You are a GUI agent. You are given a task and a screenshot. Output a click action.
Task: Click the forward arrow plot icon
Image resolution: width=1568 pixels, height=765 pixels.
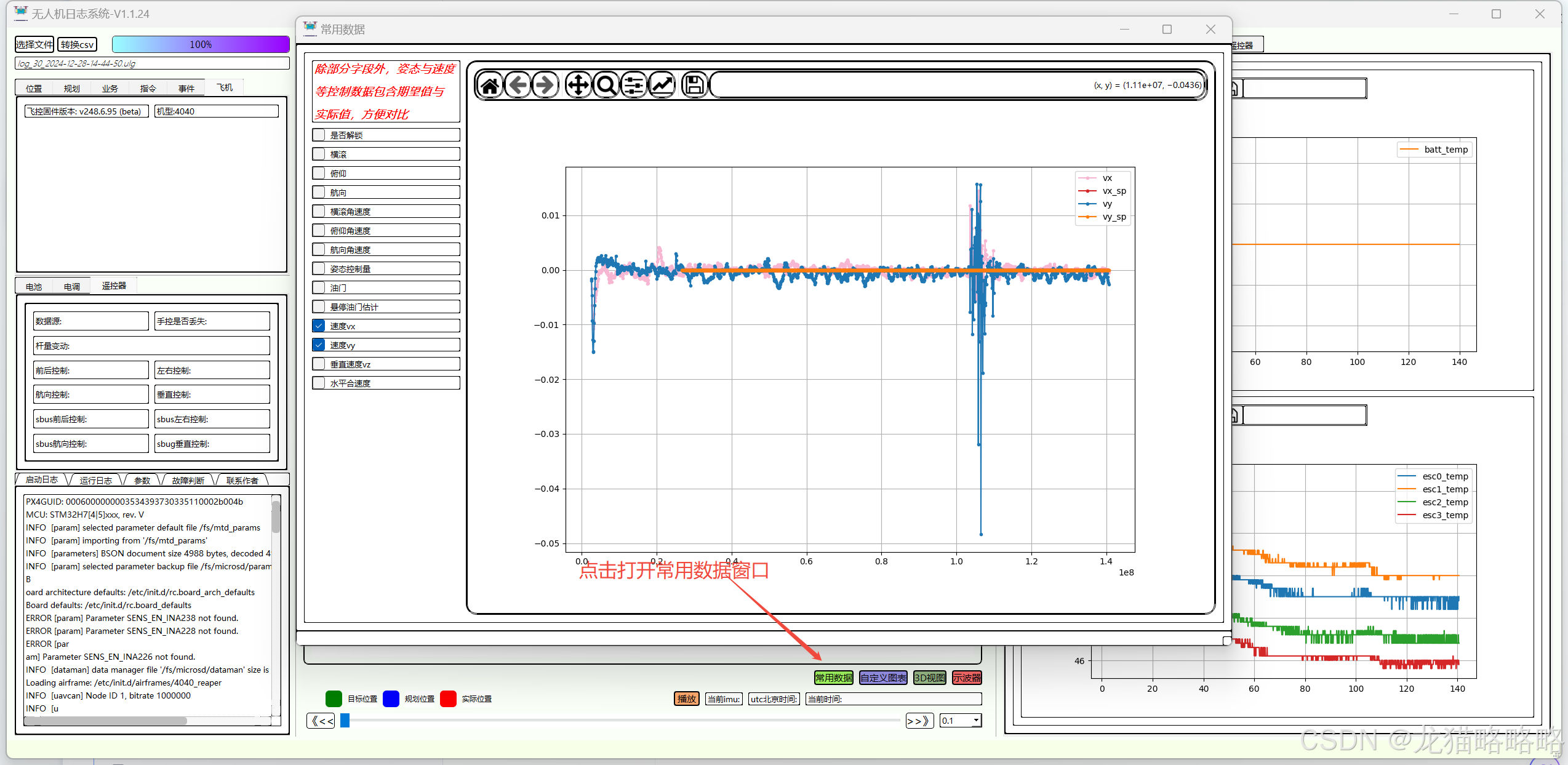[x=545, y=85]
